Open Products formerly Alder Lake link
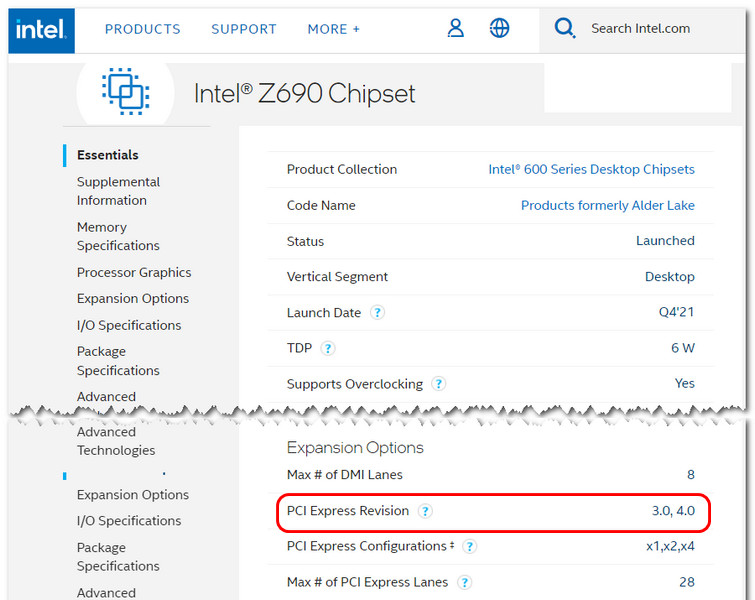 [x=608, y=206]
